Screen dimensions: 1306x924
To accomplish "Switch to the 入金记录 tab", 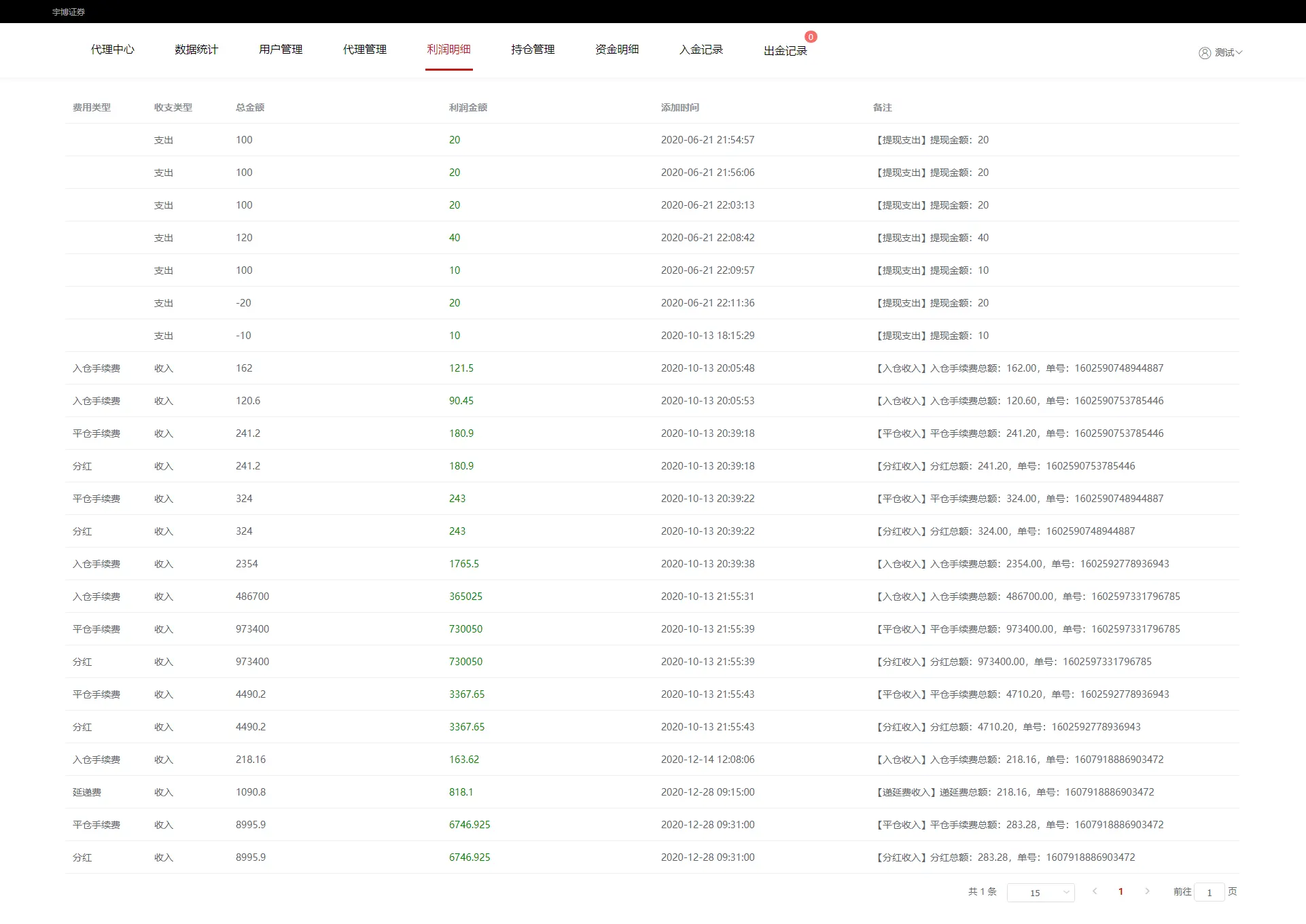I will 701,50.
